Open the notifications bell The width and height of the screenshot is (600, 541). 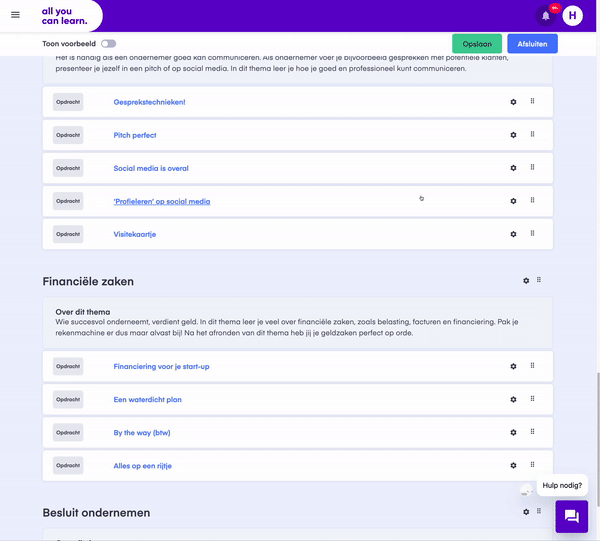pyautogui.click(x=546, y=16)
